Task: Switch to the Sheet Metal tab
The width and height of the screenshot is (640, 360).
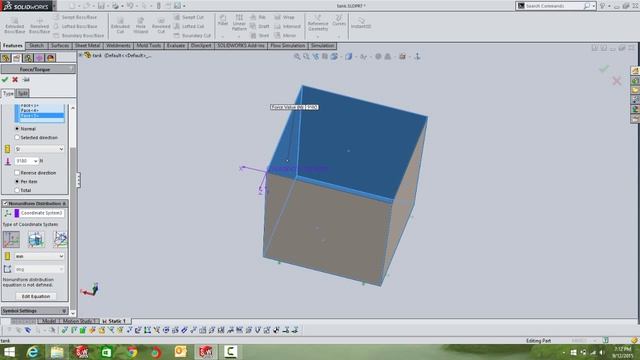Action: click(x=87, y=46)
